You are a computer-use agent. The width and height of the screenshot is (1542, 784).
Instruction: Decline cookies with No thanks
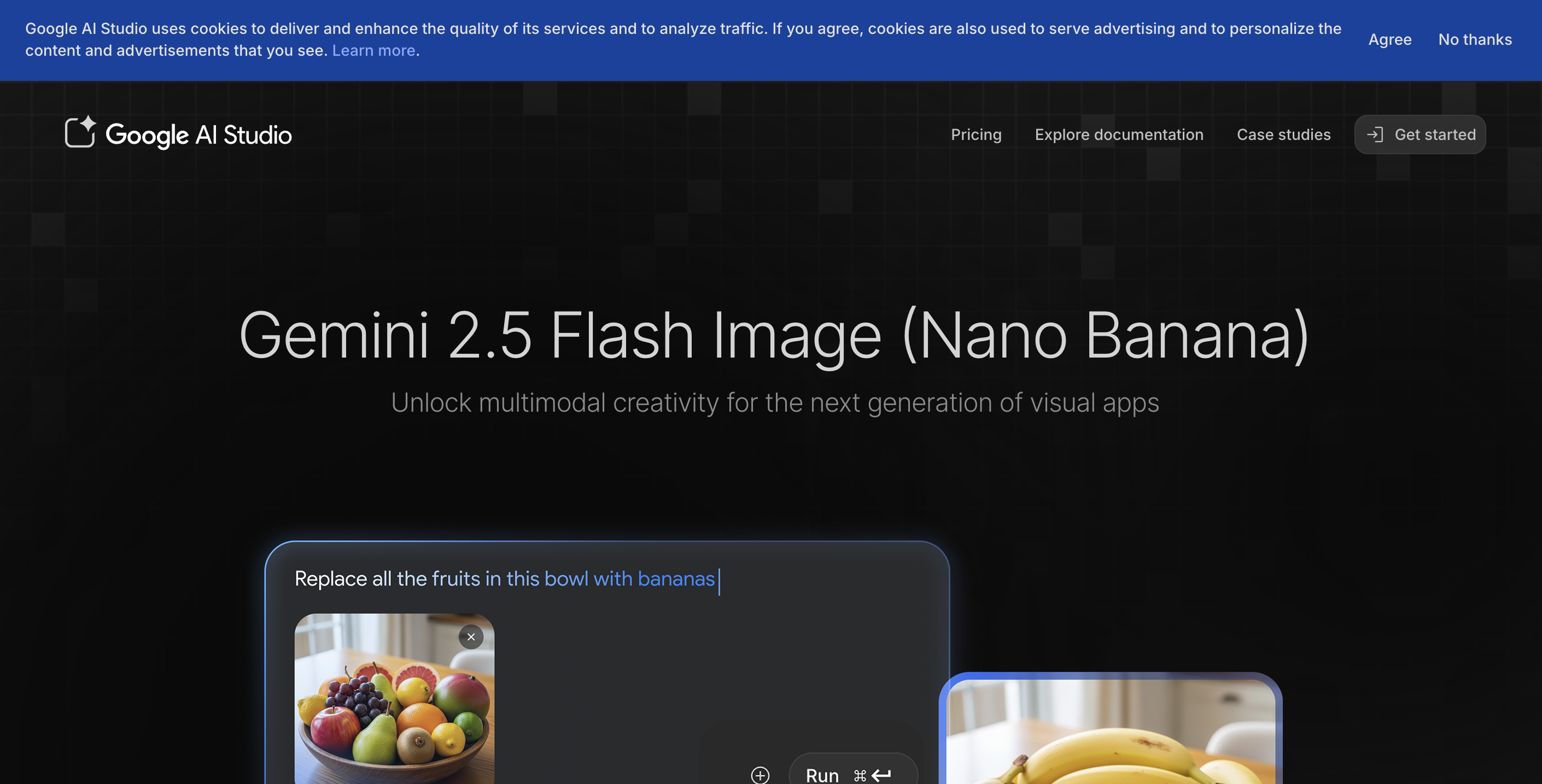point(1475,39)
